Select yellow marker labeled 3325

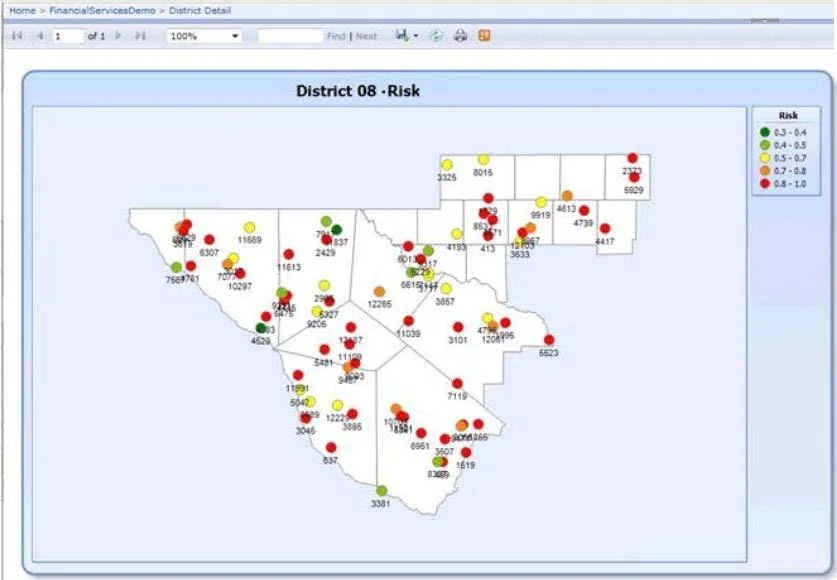pos(447,165)
